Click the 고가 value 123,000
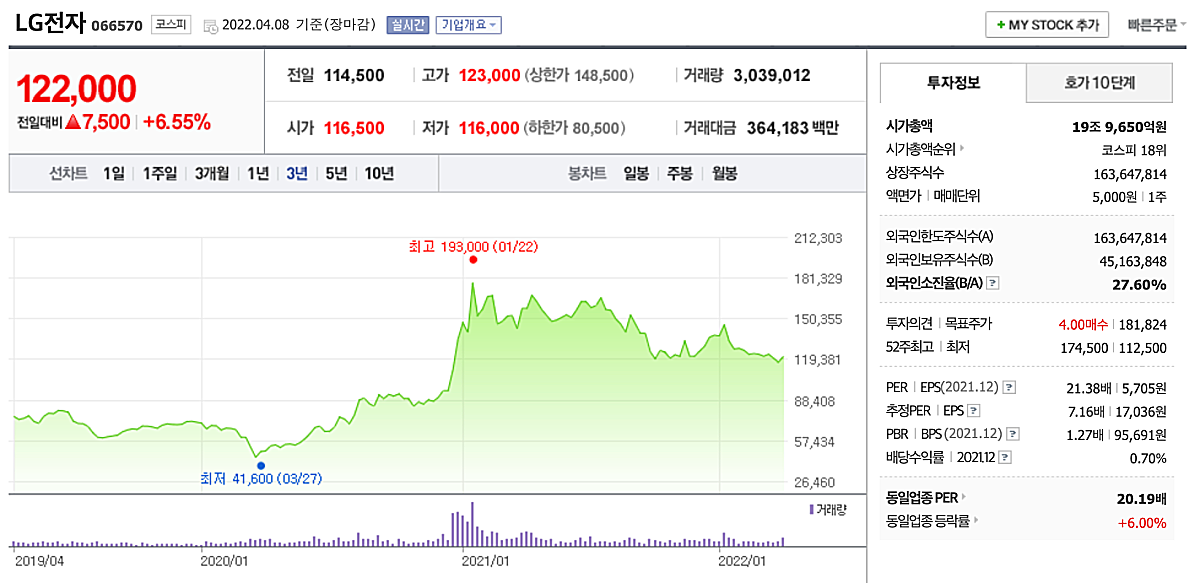 (490, 75)
